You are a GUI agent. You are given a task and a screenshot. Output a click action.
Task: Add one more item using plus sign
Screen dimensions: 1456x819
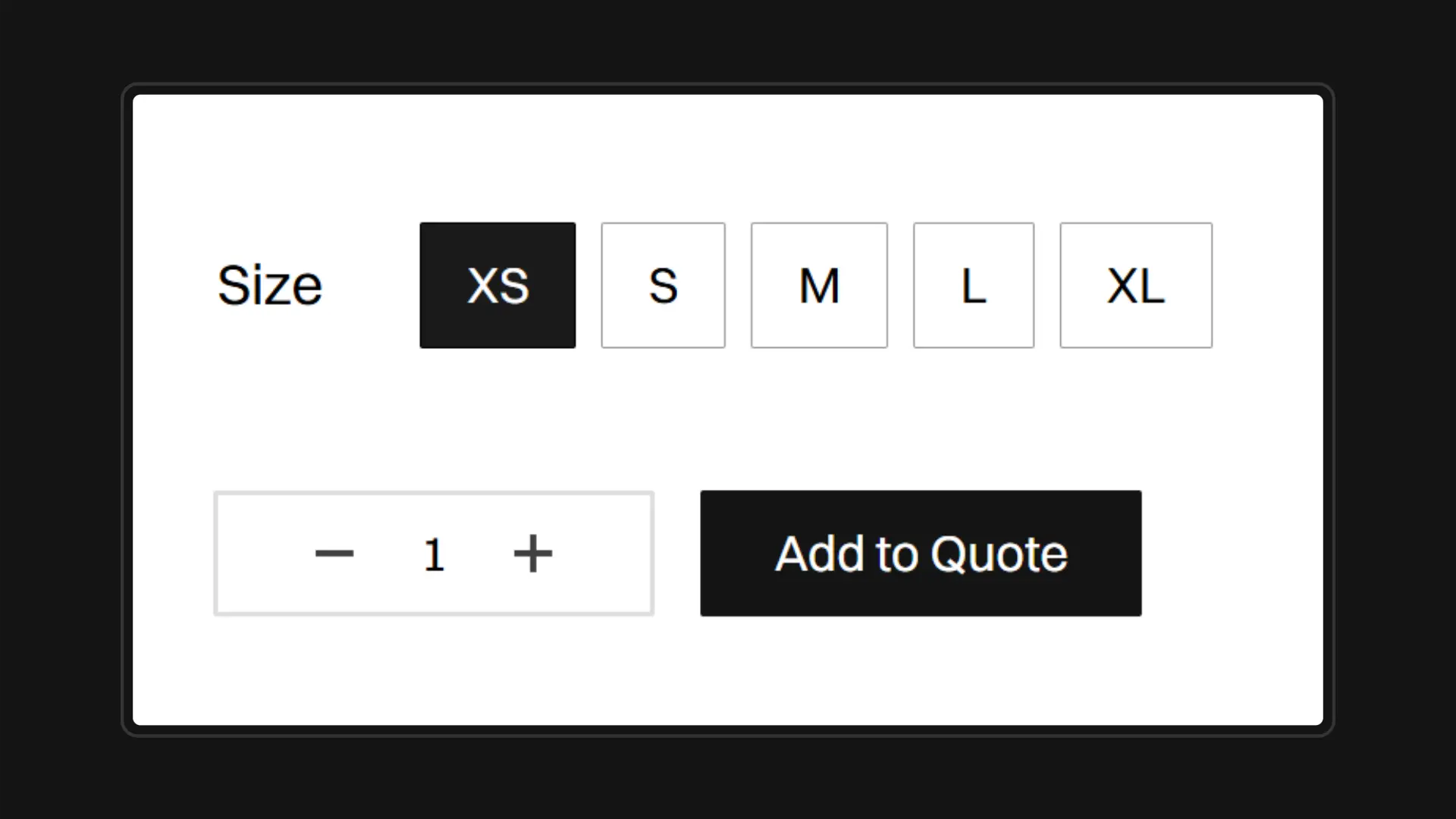(533, 554)
